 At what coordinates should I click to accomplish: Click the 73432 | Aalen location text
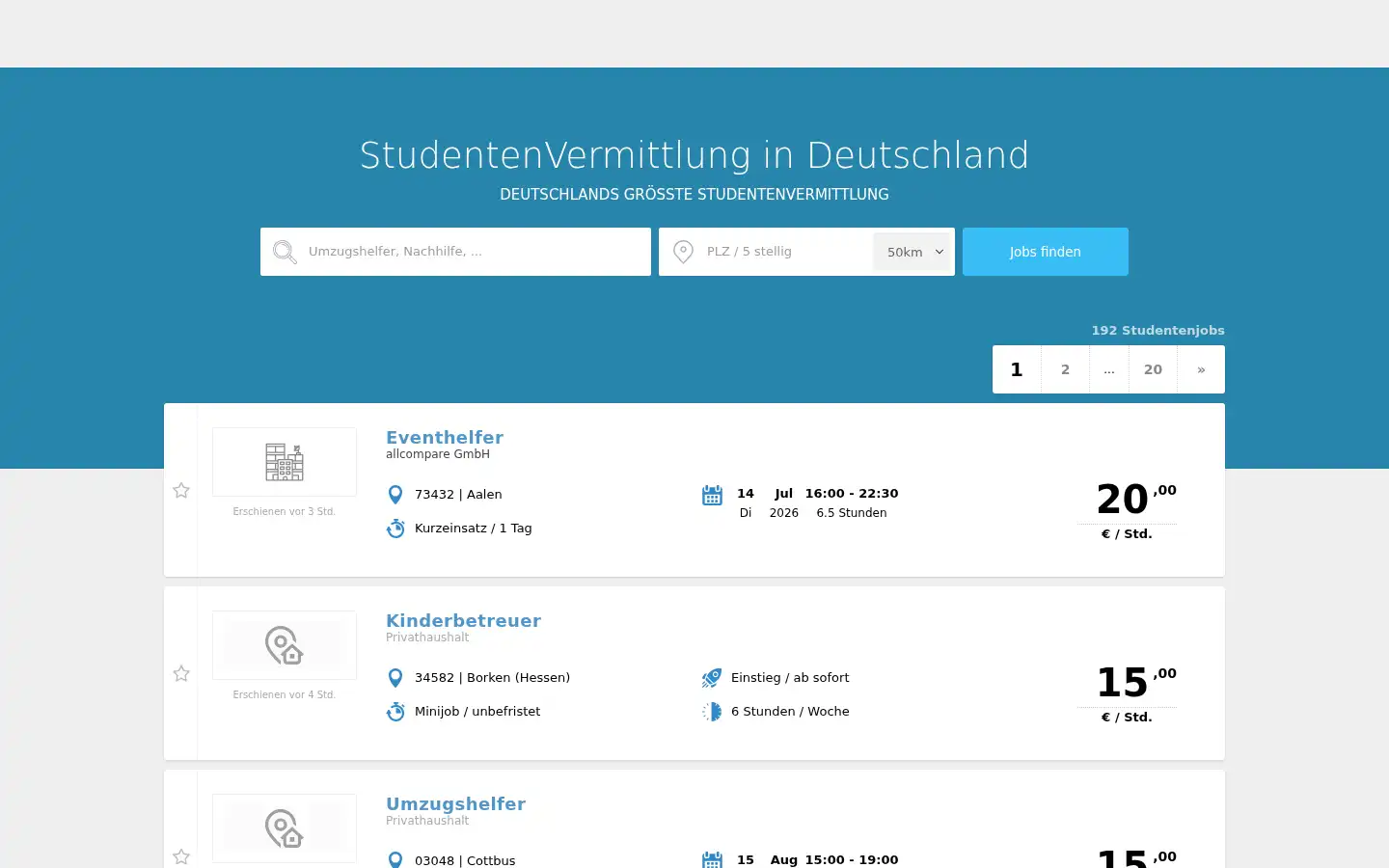pos(458,495)
